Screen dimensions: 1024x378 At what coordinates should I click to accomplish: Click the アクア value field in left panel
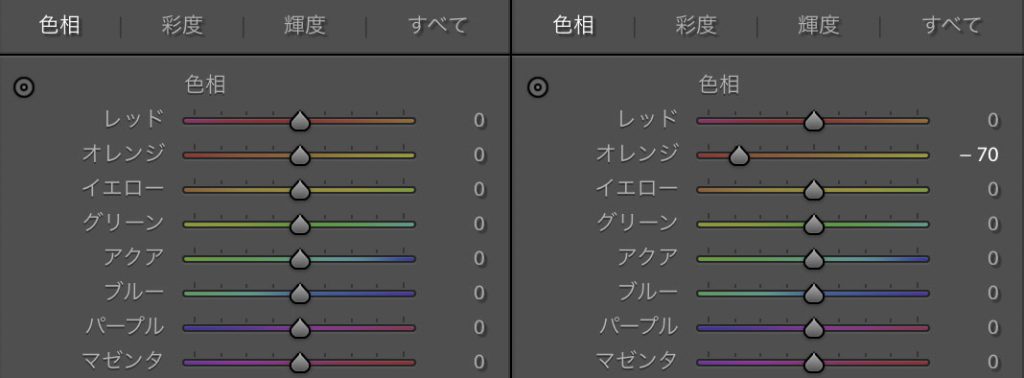[479, 259]
